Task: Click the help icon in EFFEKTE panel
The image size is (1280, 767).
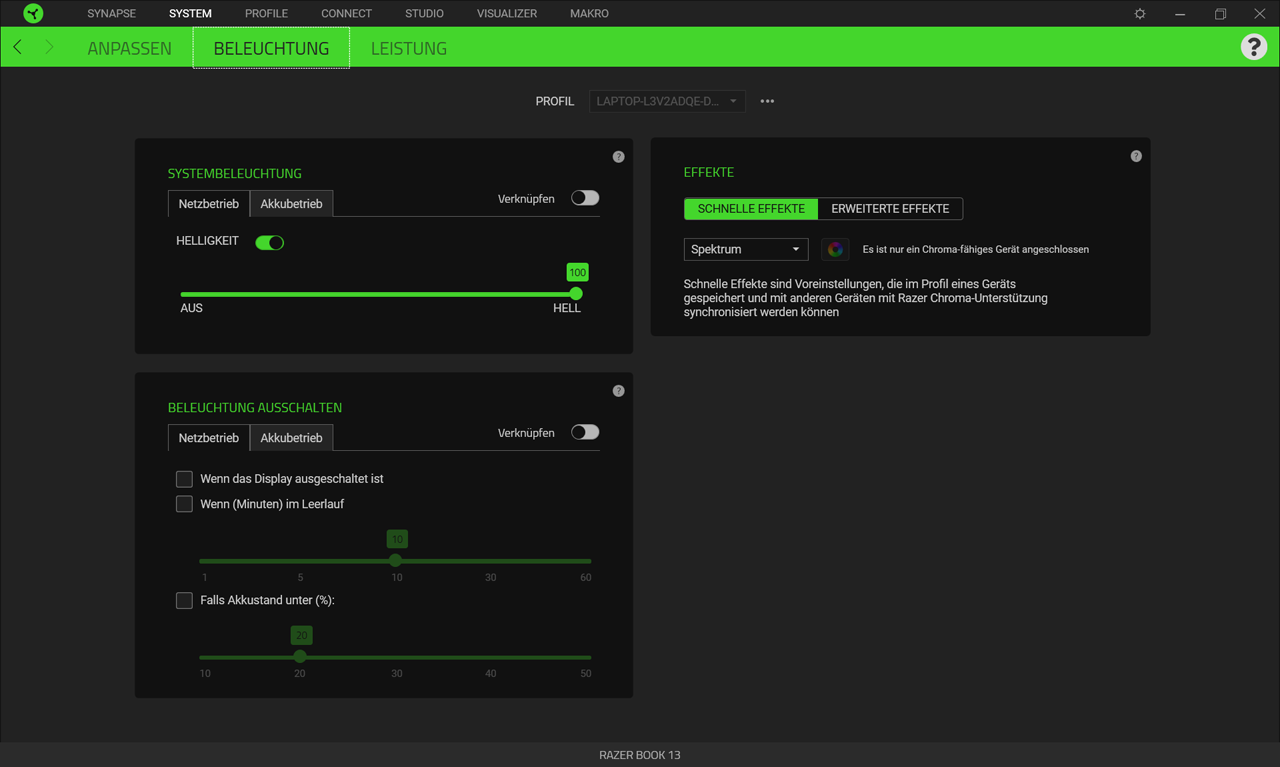Action: tap(1135, 156)
